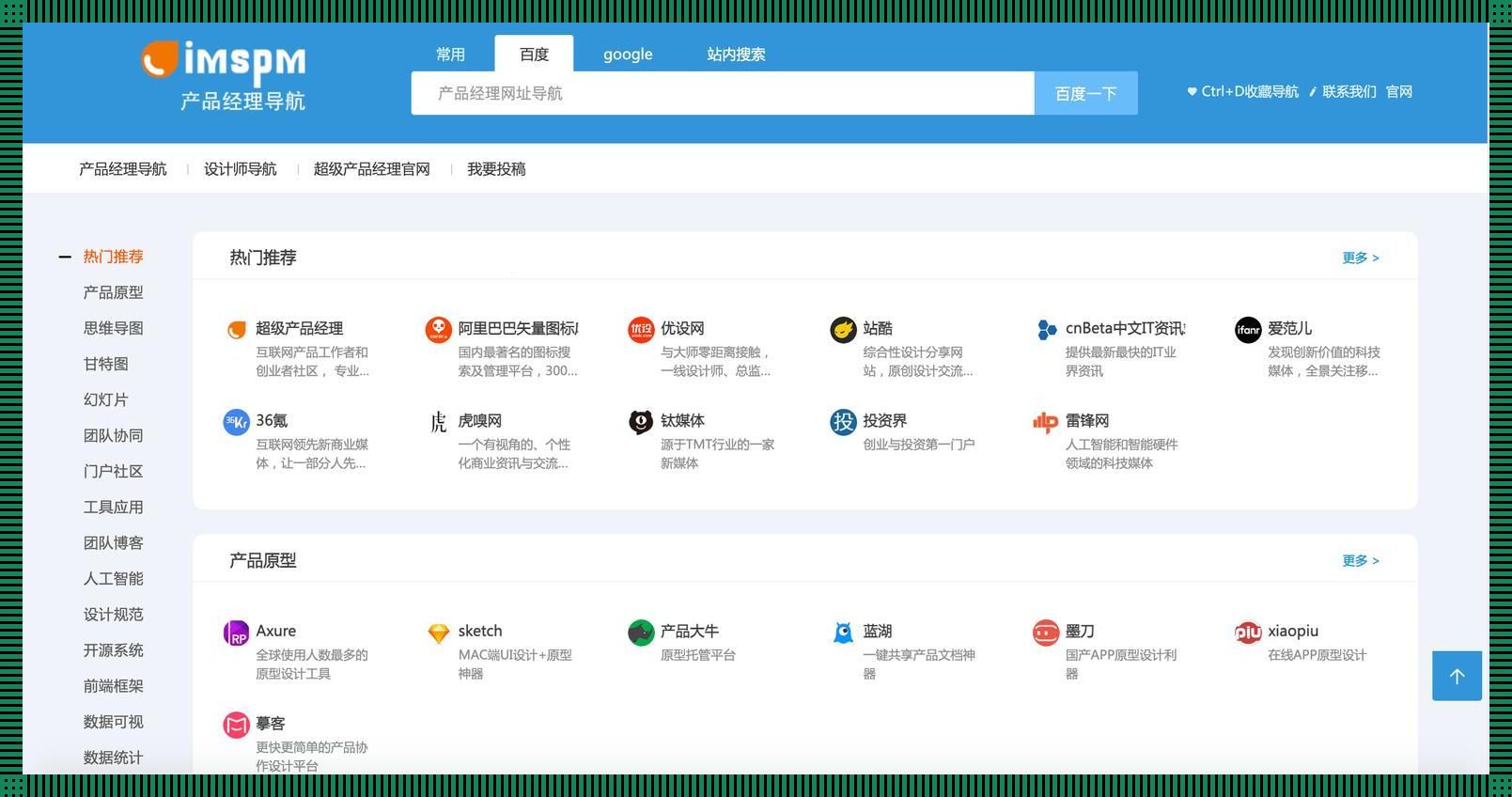Click the 联系我们 link

(1343, 91)
